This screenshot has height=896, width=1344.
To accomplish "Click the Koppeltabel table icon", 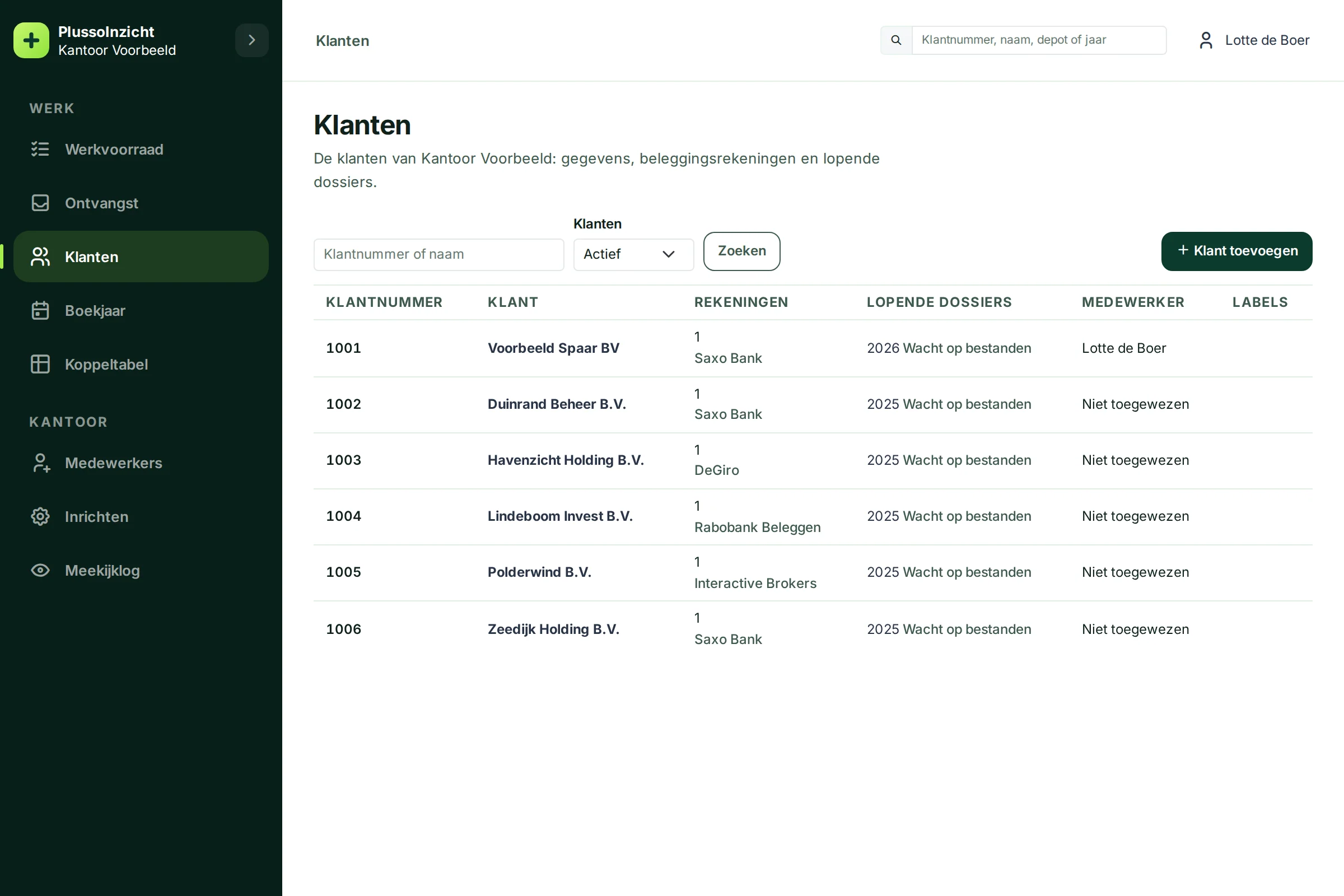I will 40,364.
